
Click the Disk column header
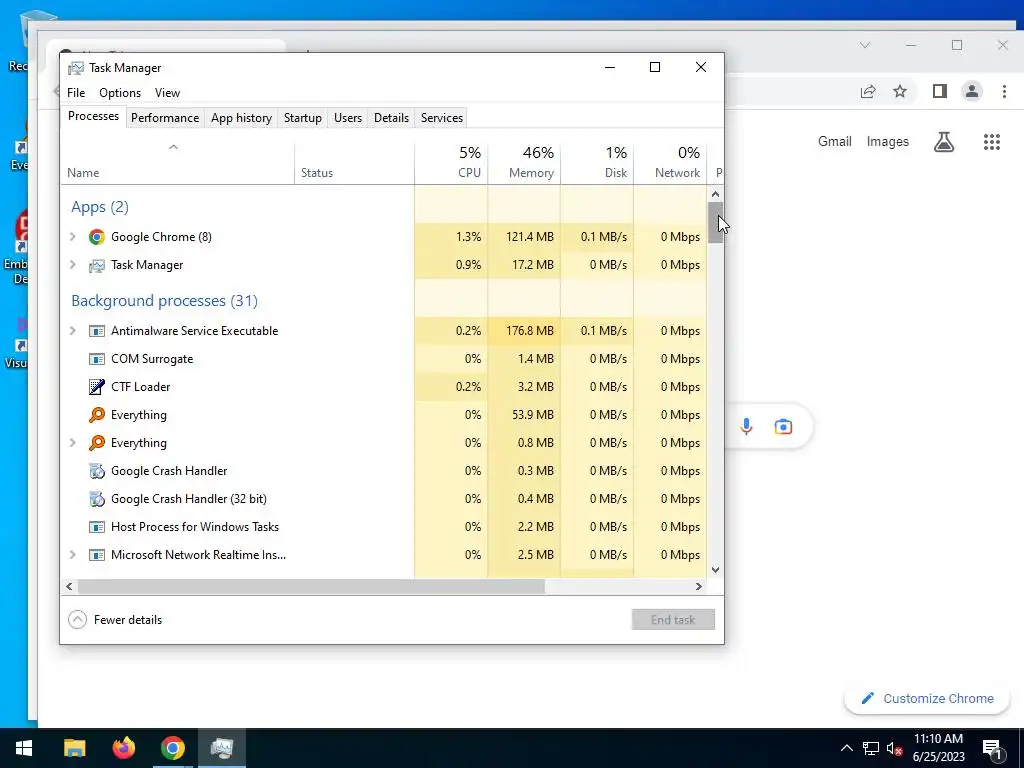597,162
